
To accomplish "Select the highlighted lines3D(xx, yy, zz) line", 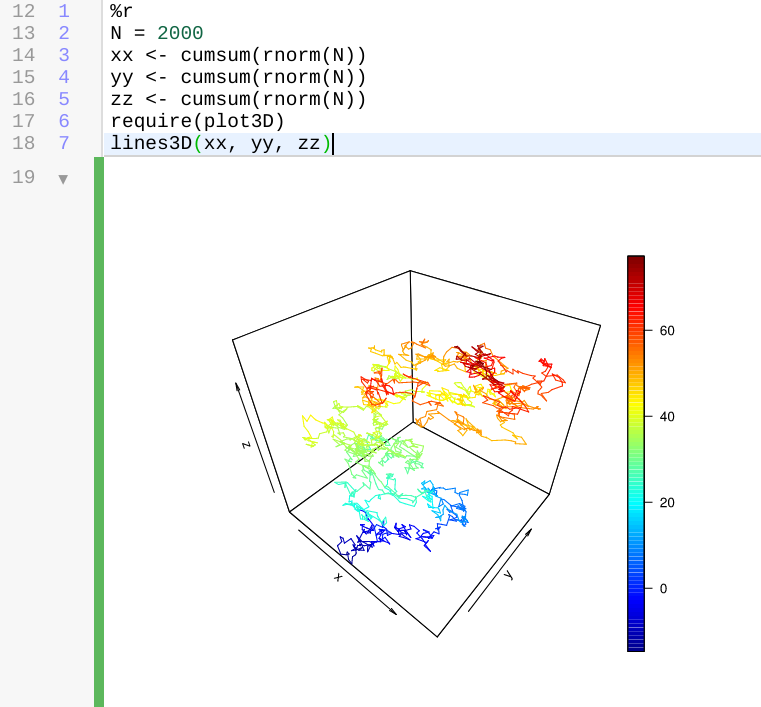I will tap(220, 144).
